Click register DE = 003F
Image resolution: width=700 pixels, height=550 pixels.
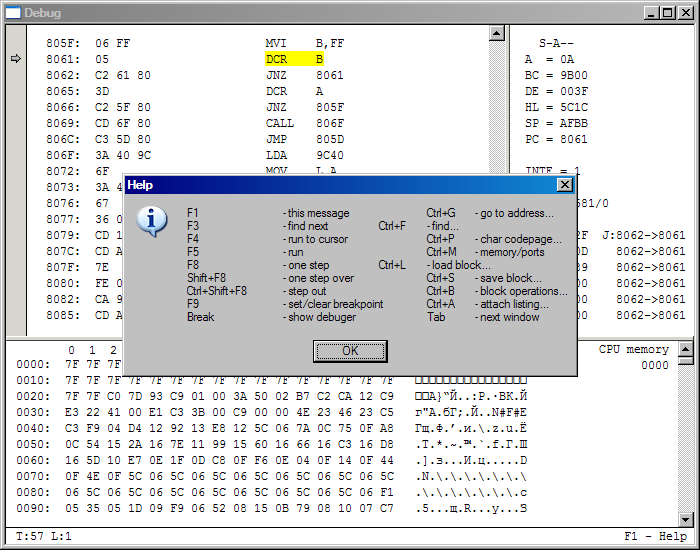pos(556,92)
